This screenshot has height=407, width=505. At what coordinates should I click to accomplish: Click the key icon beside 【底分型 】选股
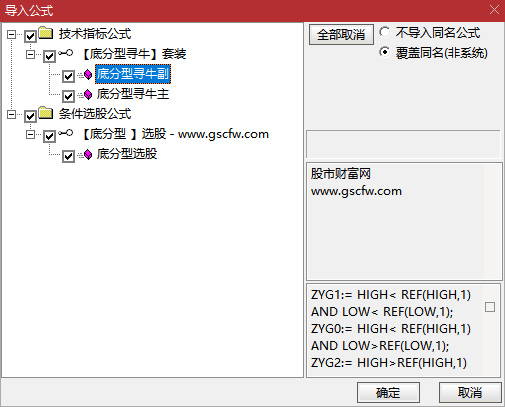pyautogui.click(x=66, y=133)
